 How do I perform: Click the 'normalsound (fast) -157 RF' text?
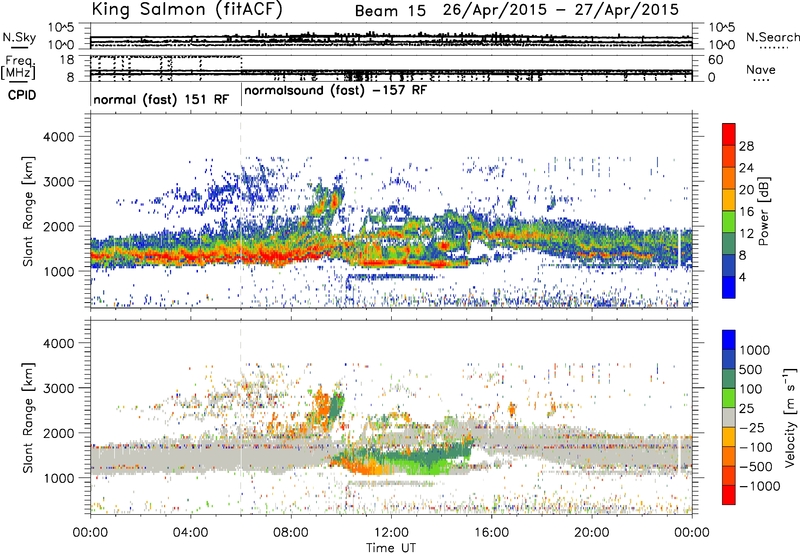coord(335,91)
